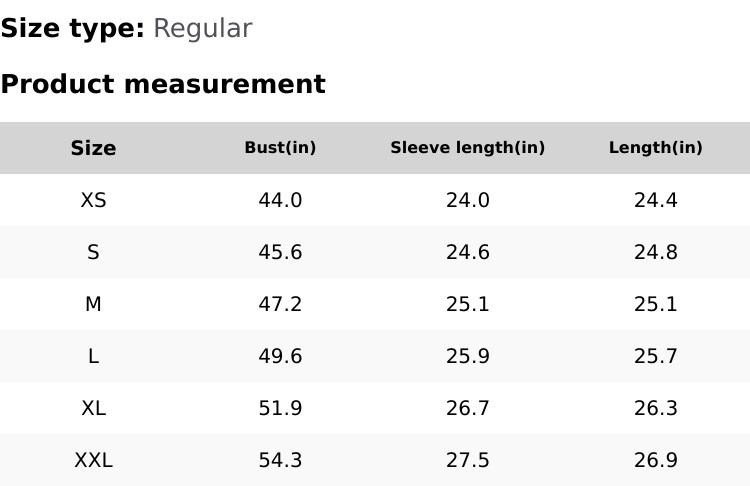Click the XXL bust value 54.3
The width and height of the screenshot is (750, 486).
tap(280, 460)
